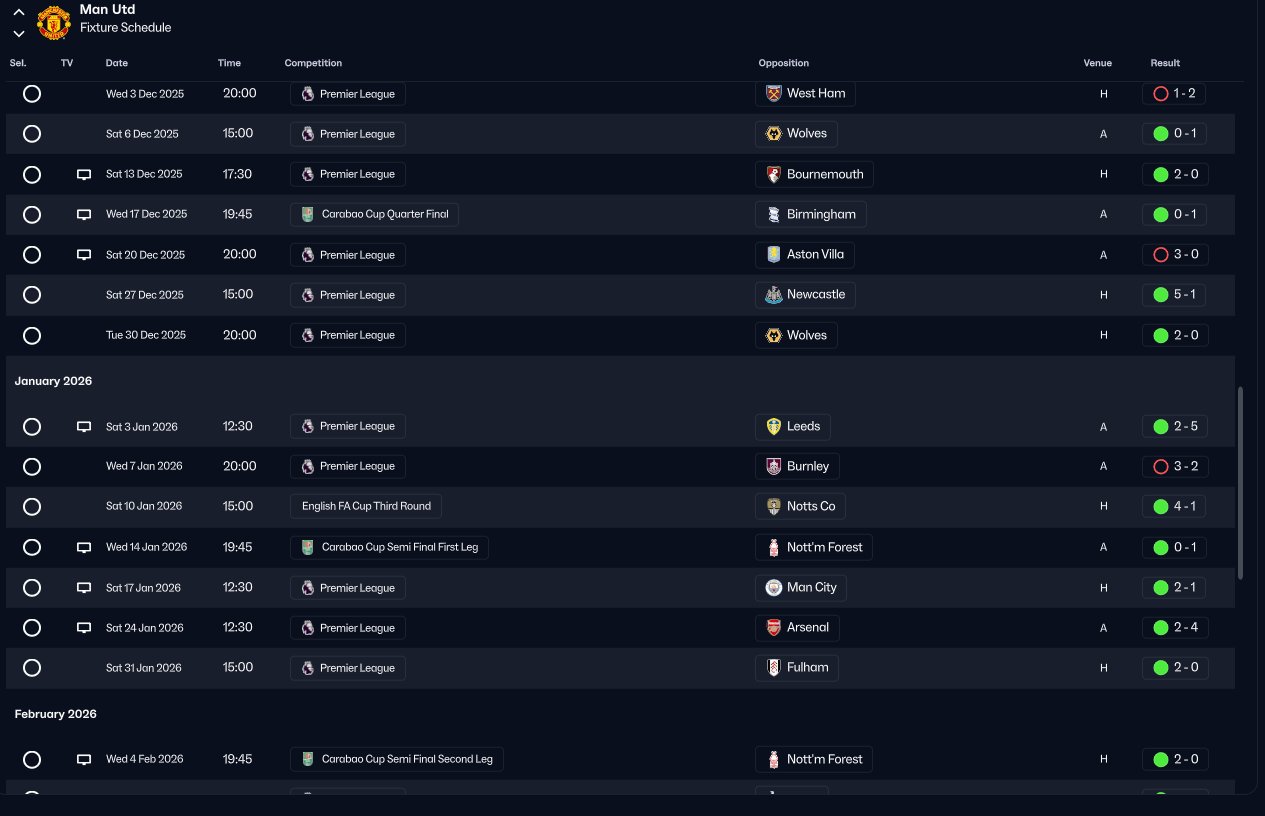Open the 3 - 2 Burnley result

[x=1174, y=466]
